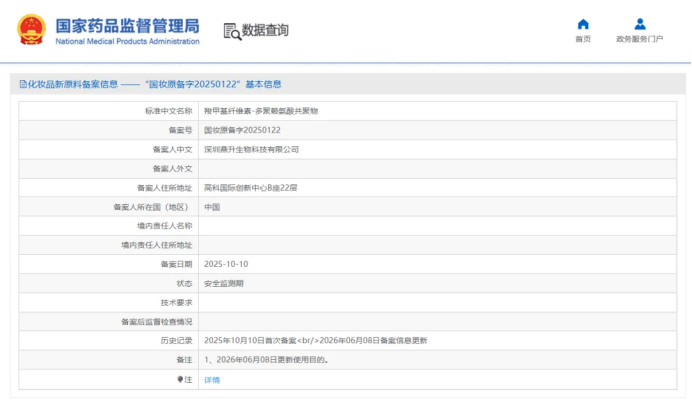Viewport: 692px width, 402px height.
Task: Click the data query magnifier icon
Action: point(232,31)
